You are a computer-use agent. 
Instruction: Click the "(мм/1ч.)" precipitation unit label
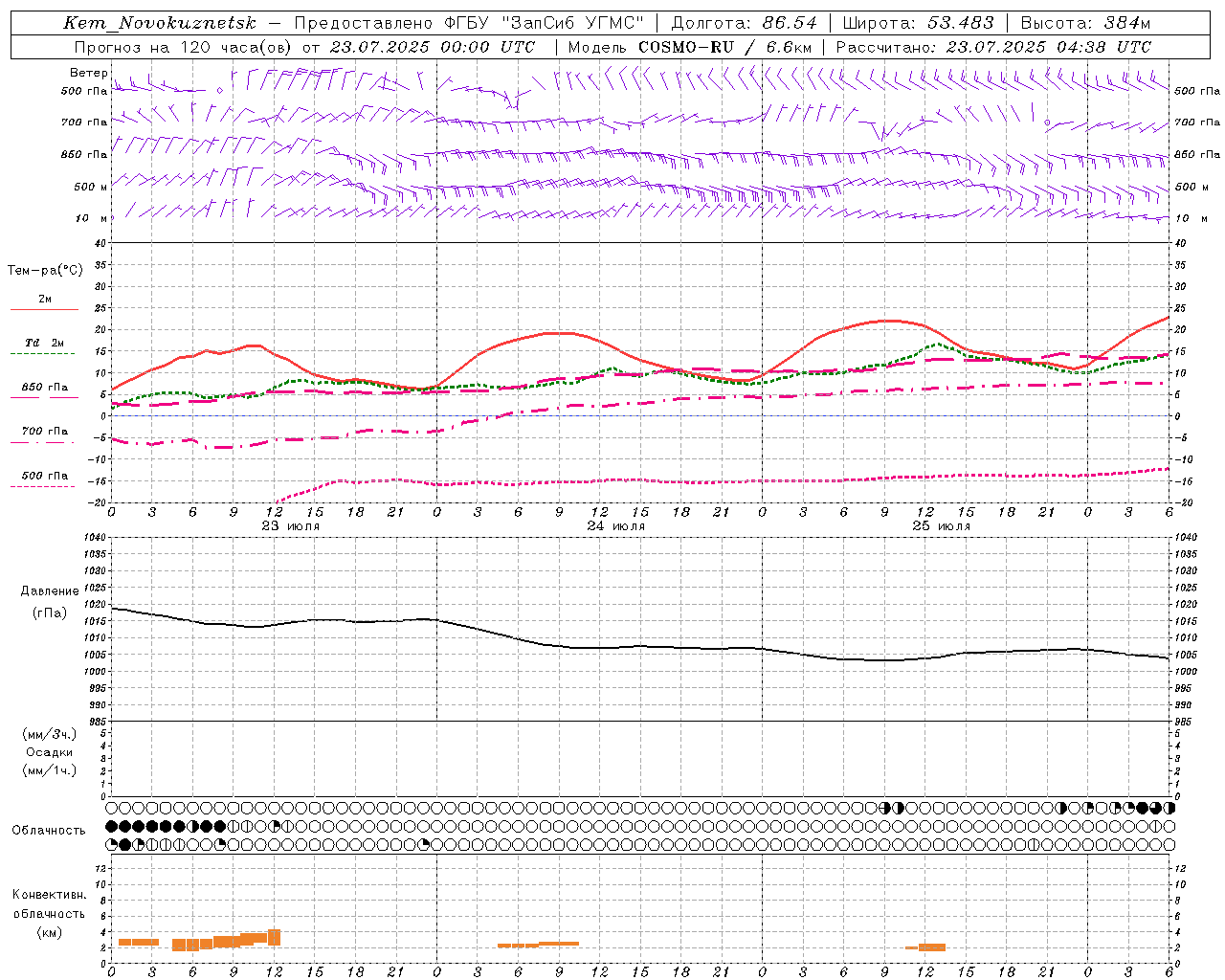pos(50,770)
